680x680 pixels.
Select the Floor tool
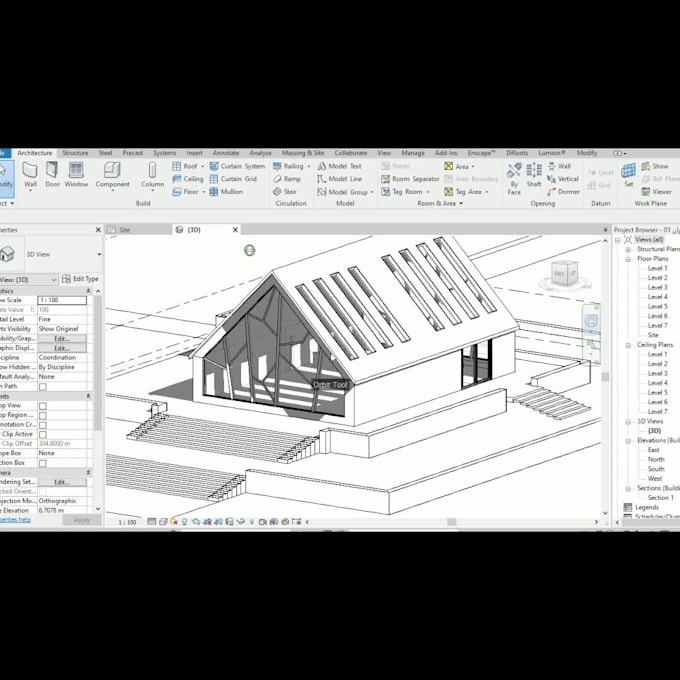(x=185, y=192)
